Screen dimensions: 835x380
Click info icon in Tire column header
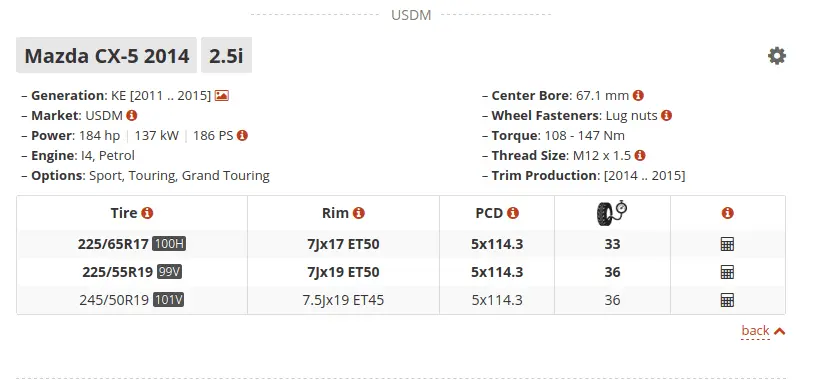148,213
